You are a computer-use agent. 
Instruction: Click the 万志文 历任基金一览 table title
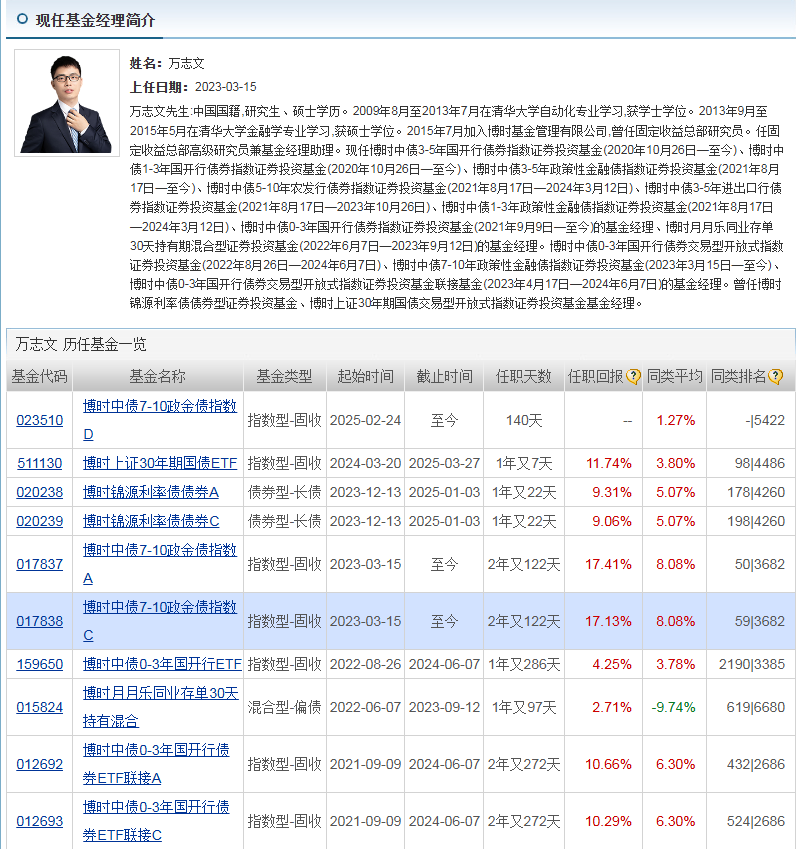click(81, 344)
